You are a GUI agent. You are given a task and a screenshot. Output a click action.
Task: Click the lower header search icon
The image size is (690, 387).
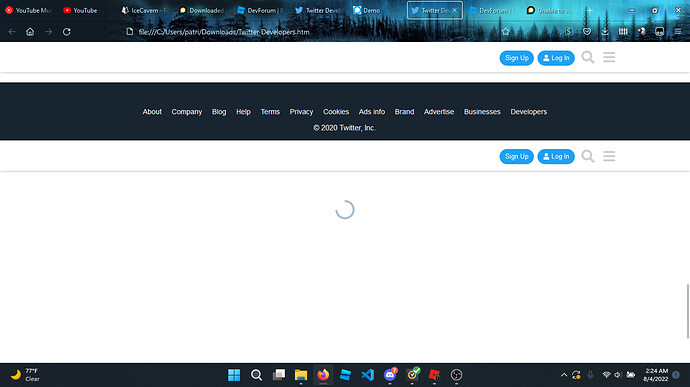(588, 156)
